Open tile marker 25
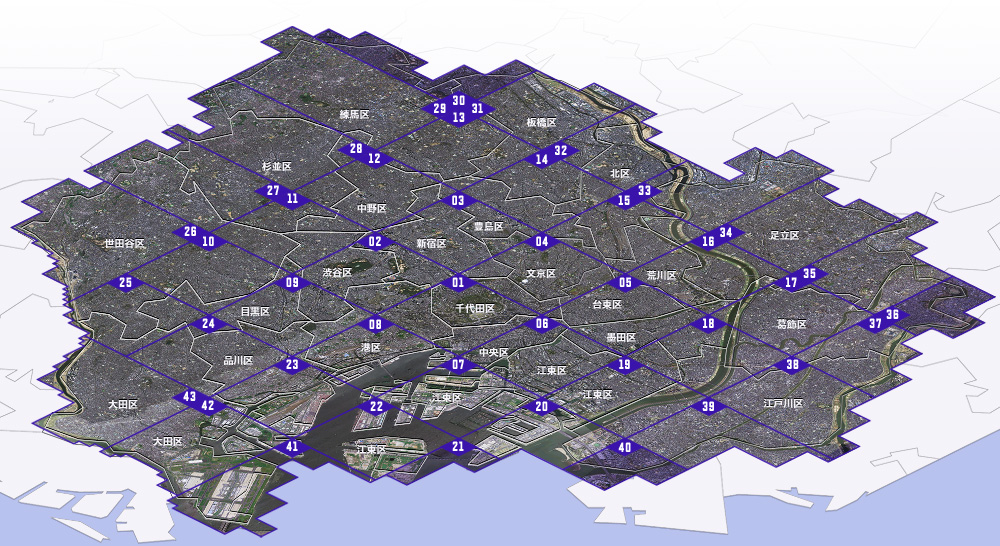Viewport: 1000px width, 546px height. 126,282
